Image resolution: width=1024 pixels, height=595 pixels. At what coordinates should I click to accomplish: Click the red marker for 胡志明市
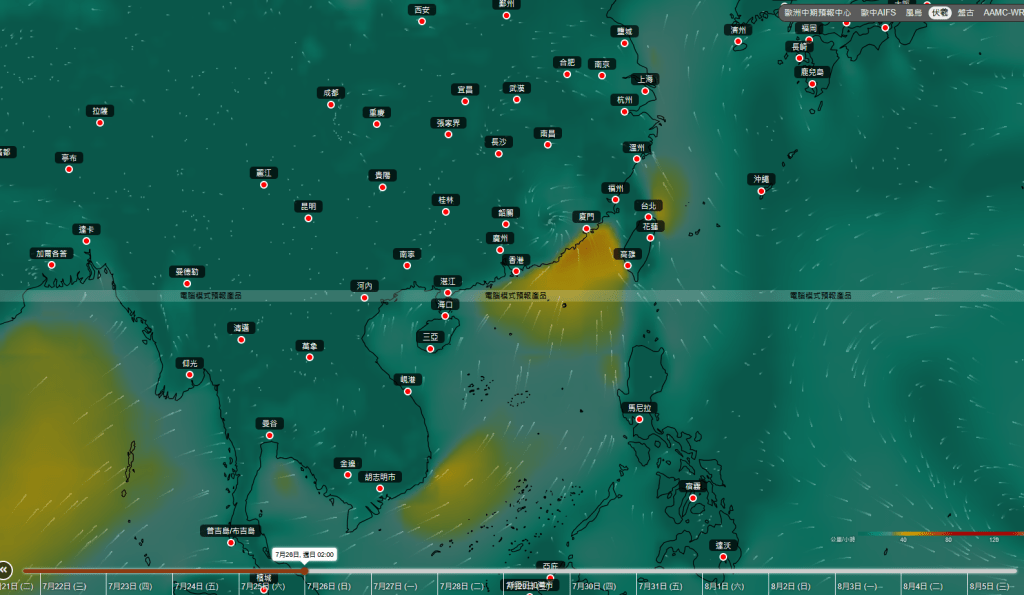[380, 489]
